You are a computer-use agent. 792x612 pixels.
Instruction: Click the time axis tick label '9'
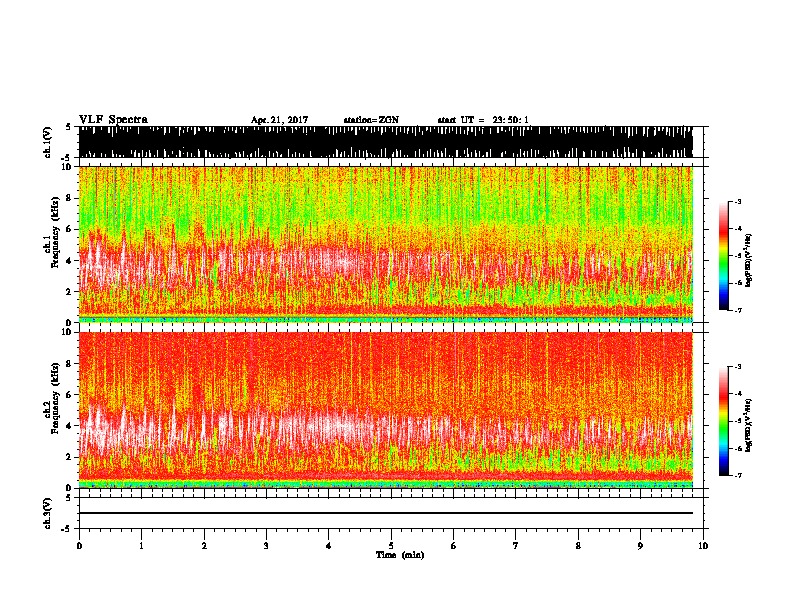(x=640, y=546)
